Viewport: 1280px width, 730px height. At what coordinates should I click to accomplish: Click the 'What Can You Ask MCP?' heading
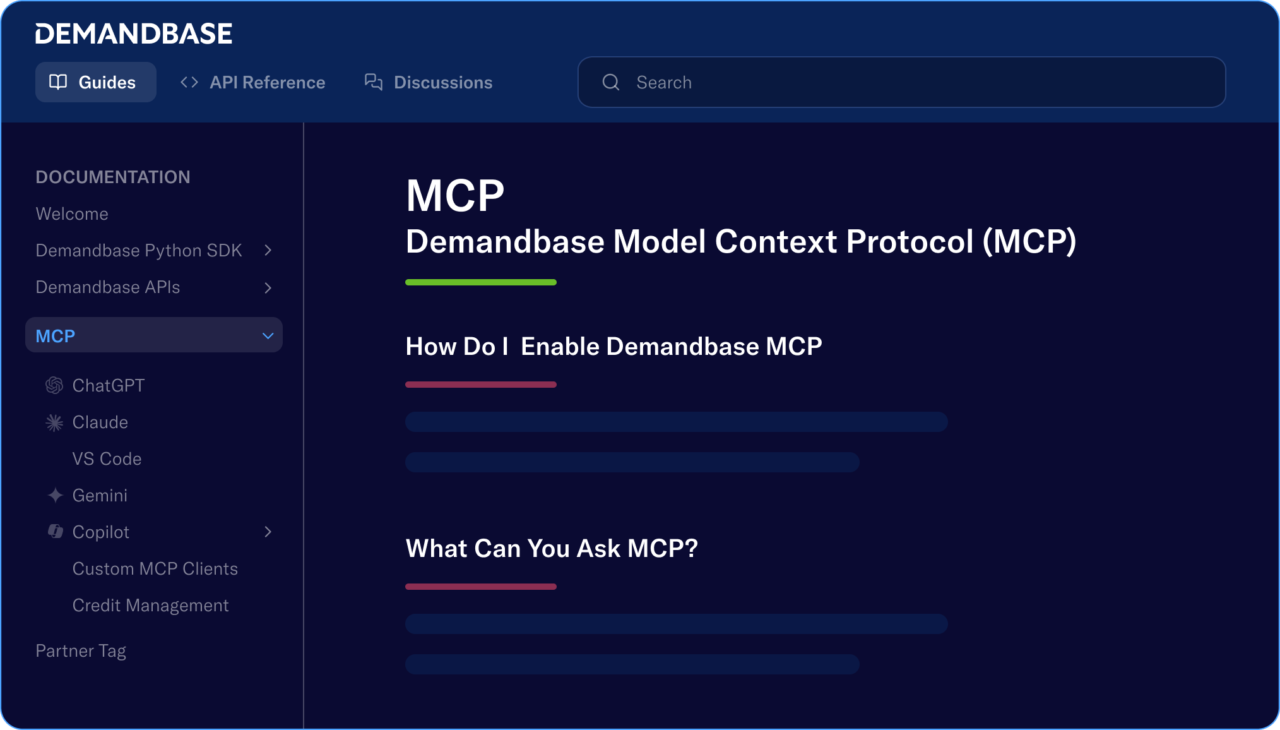pos(552,548)
